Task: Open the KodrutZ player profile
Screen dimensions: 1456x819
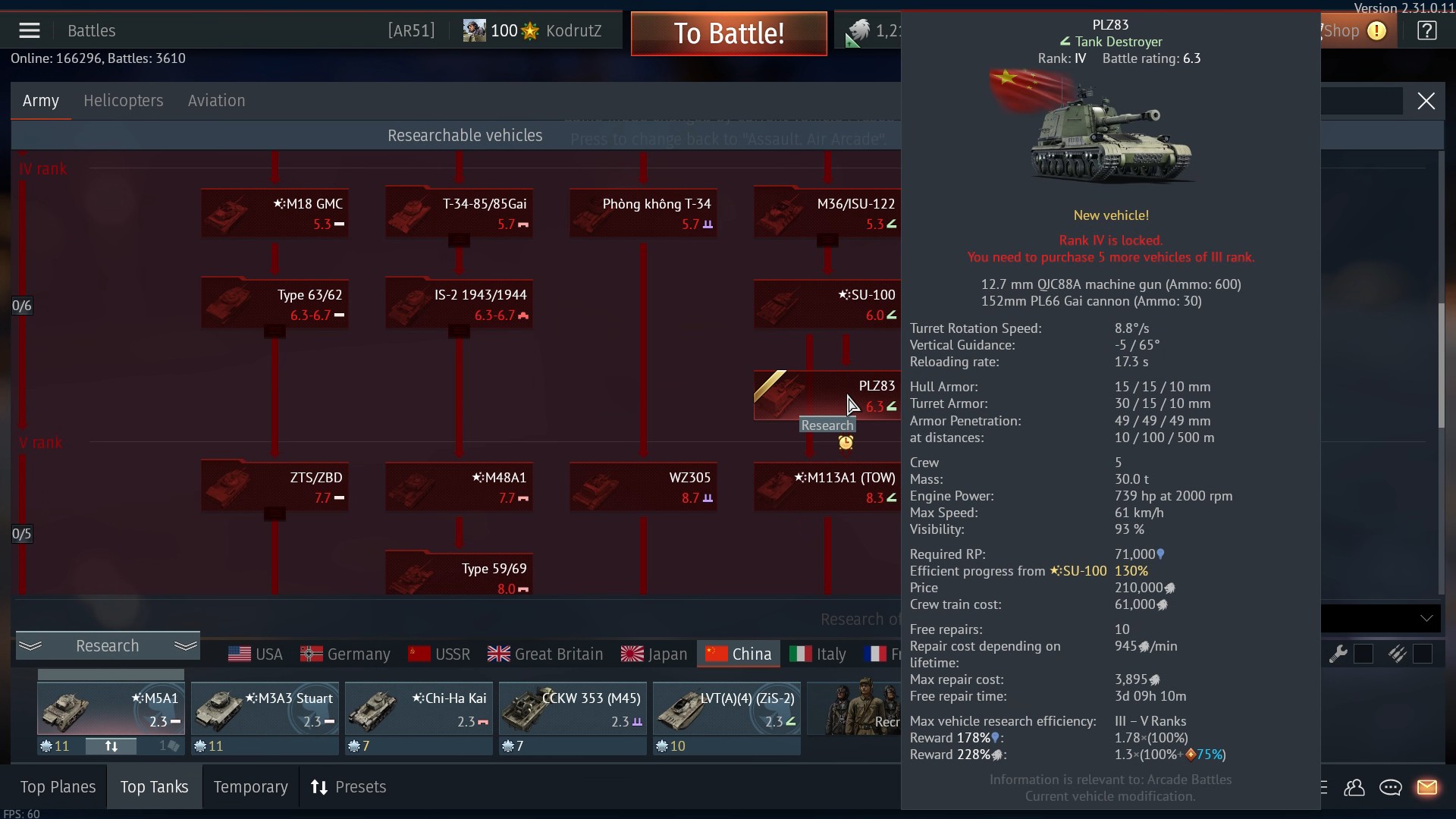Action: click(573, 31)
